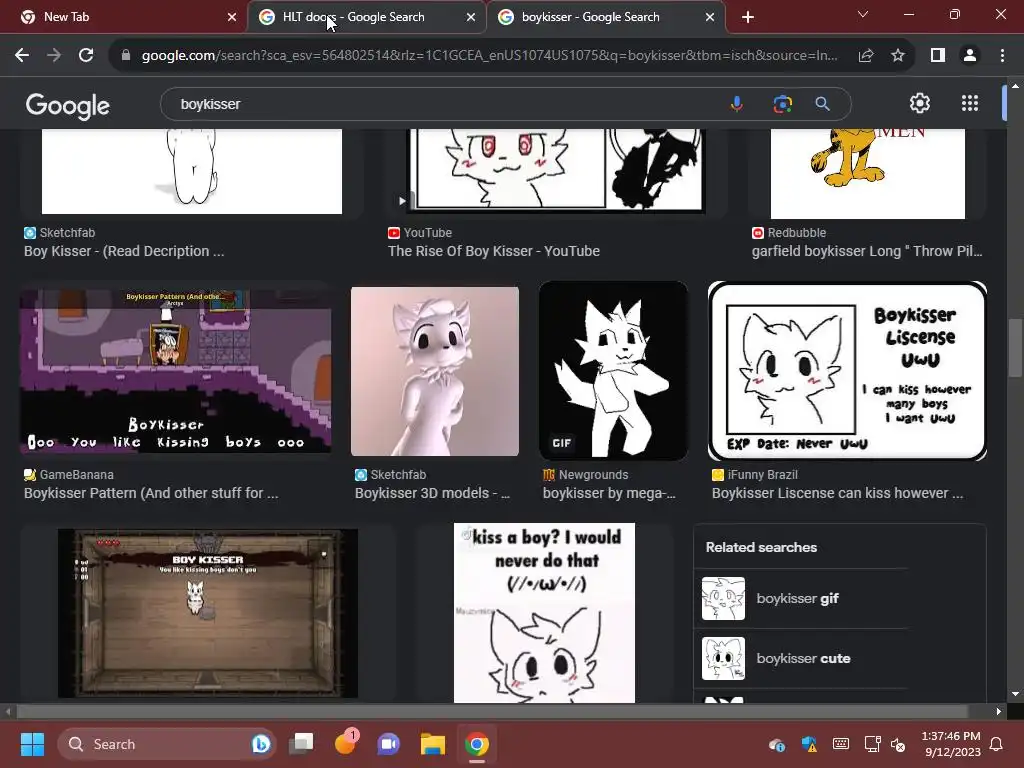
Task: Open the Boykisser Liscense image
Action: click(847, 370)
